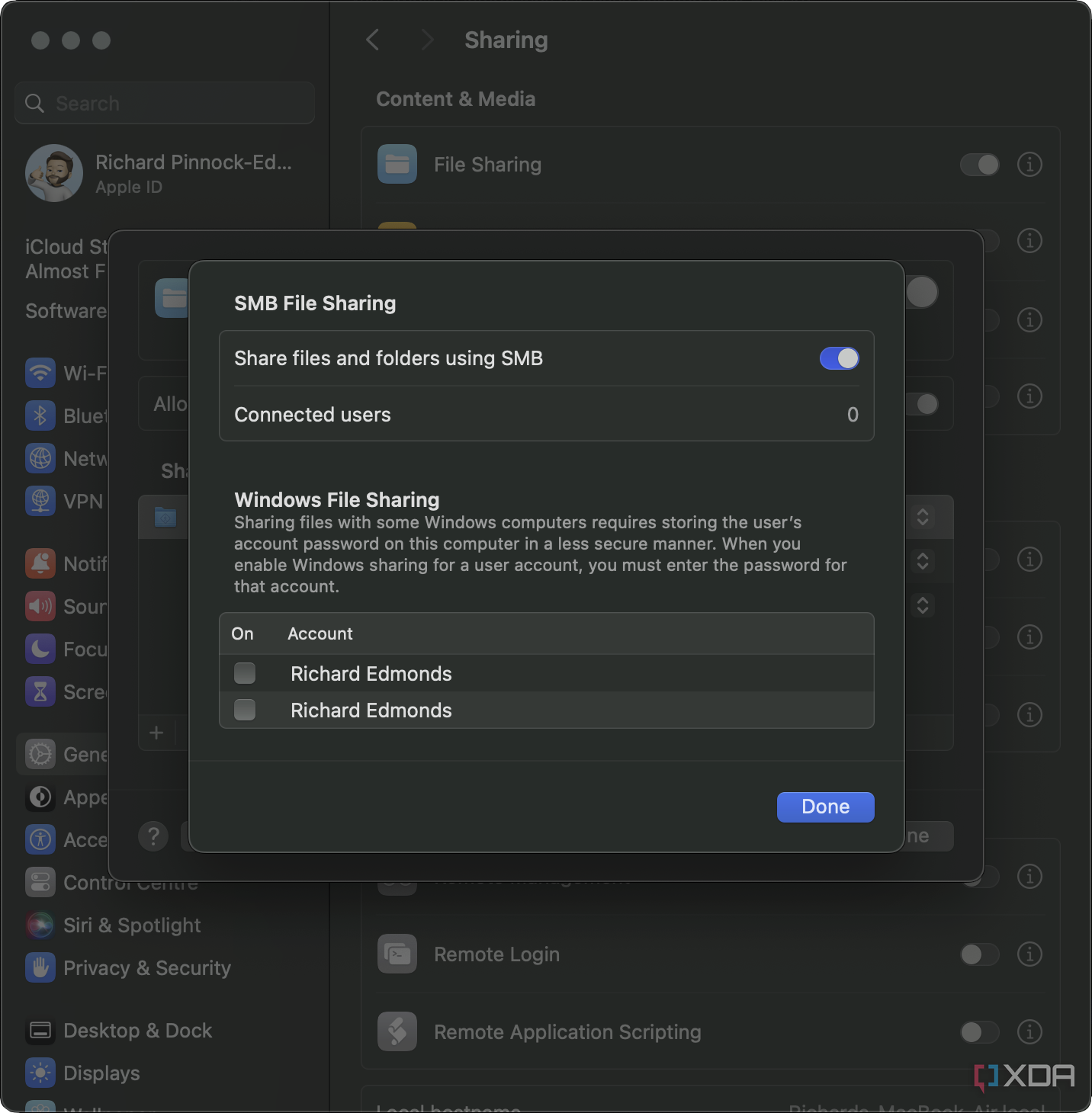The width and height of the screenshot is (1092, 1113).
Task: Toggle the Remote Login switch
Action: (x=979, y=954)
